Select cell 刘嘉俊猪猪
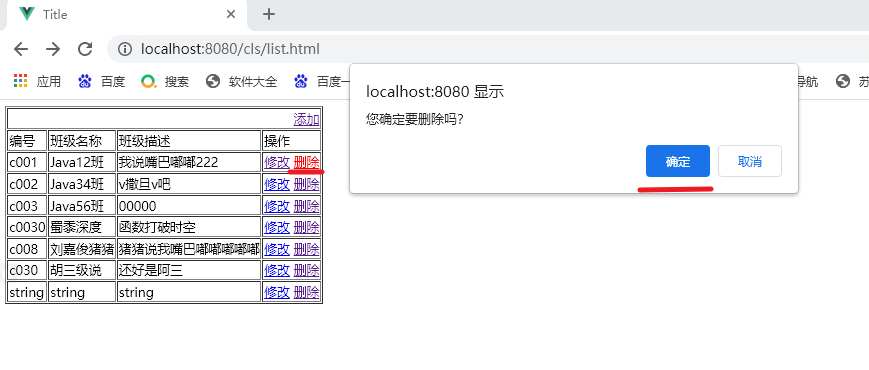This screenshot has height=370, width=869. point(82,249)
